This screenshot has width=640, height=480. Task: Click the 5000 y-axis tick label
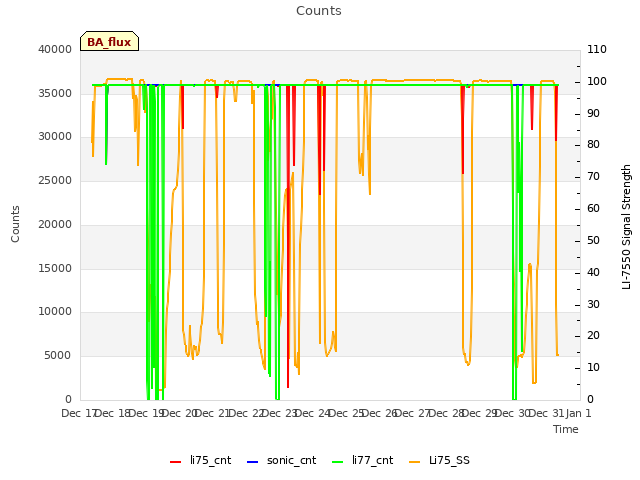[58, 356]
